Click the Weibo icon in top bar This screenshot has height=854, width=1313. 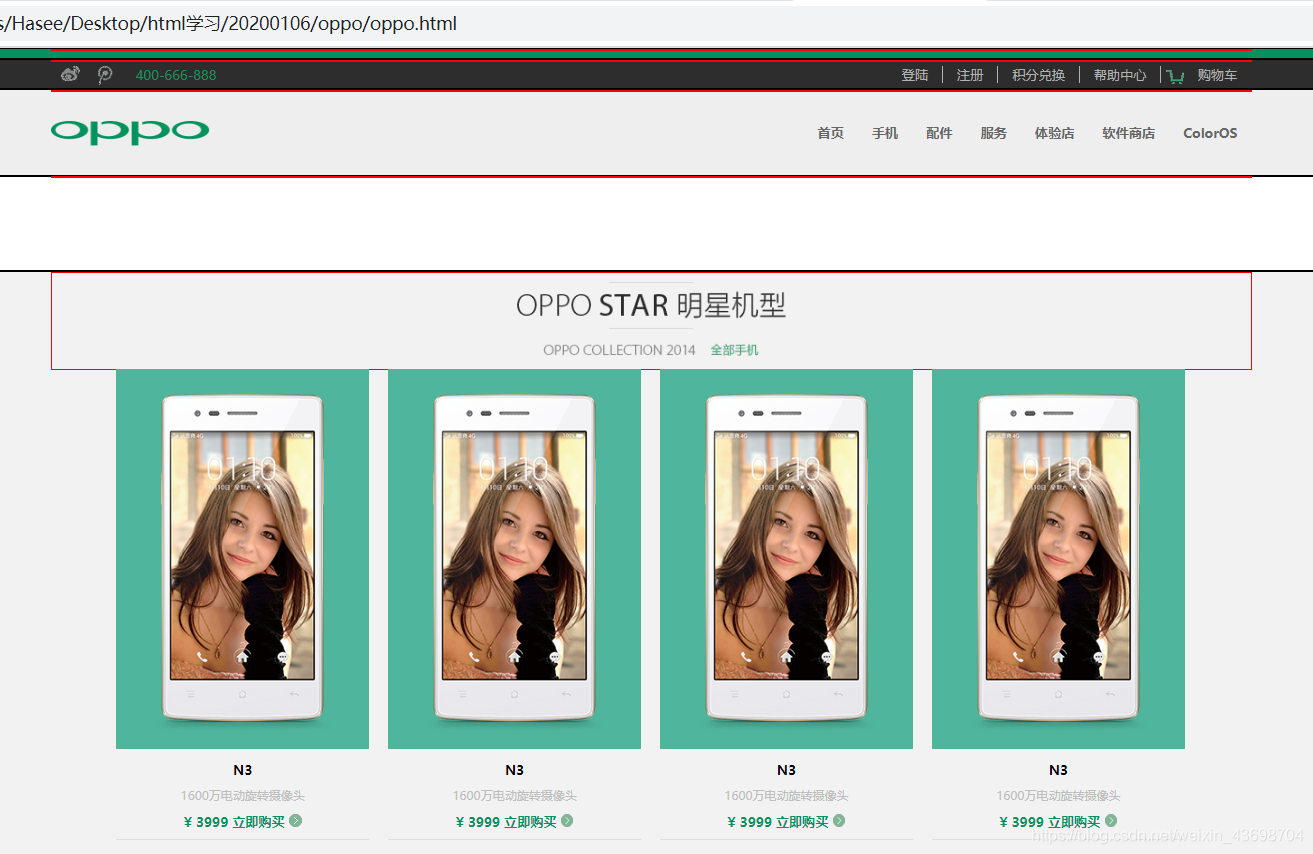click(70, 74)
